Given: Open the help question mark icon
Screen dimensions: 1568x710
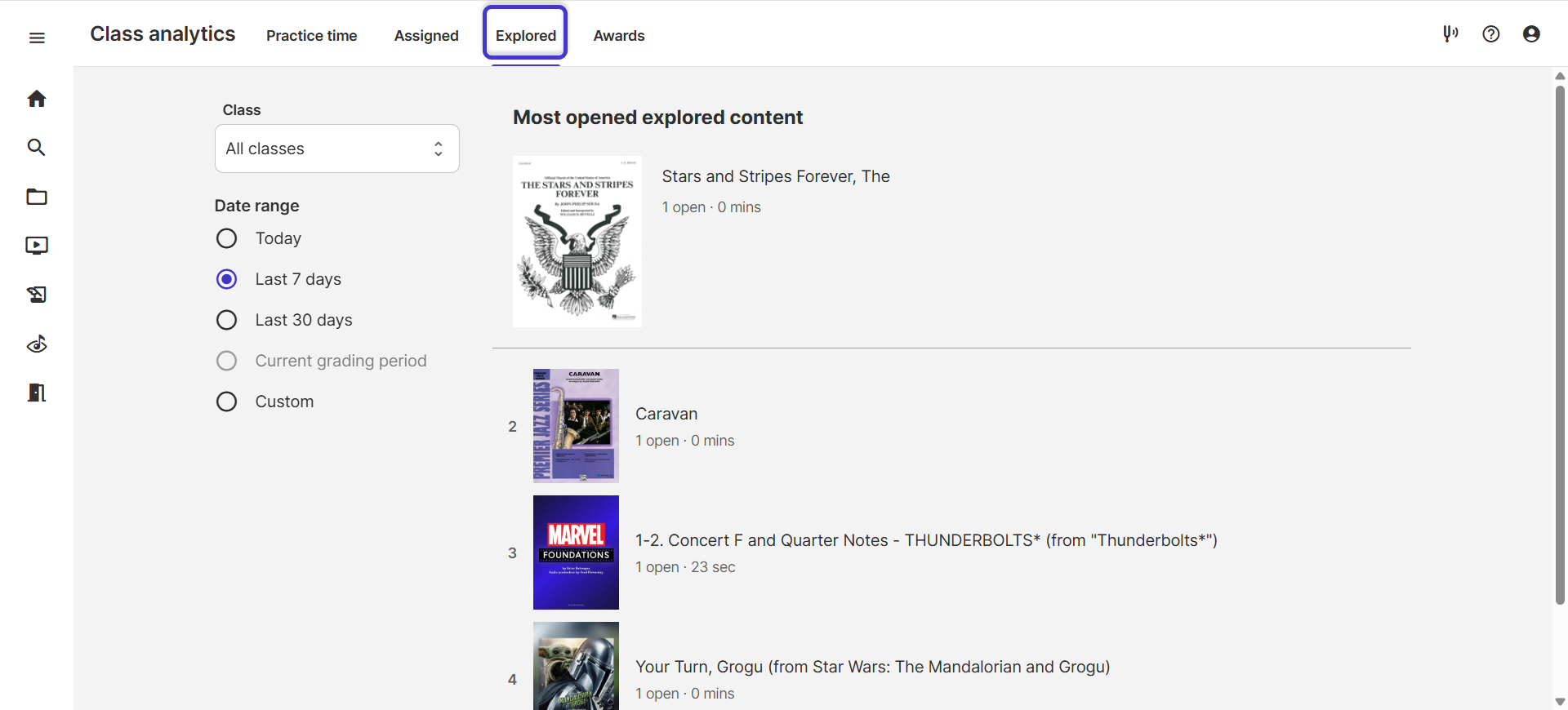Looking at the screenshot, I should pos(1491,33).
